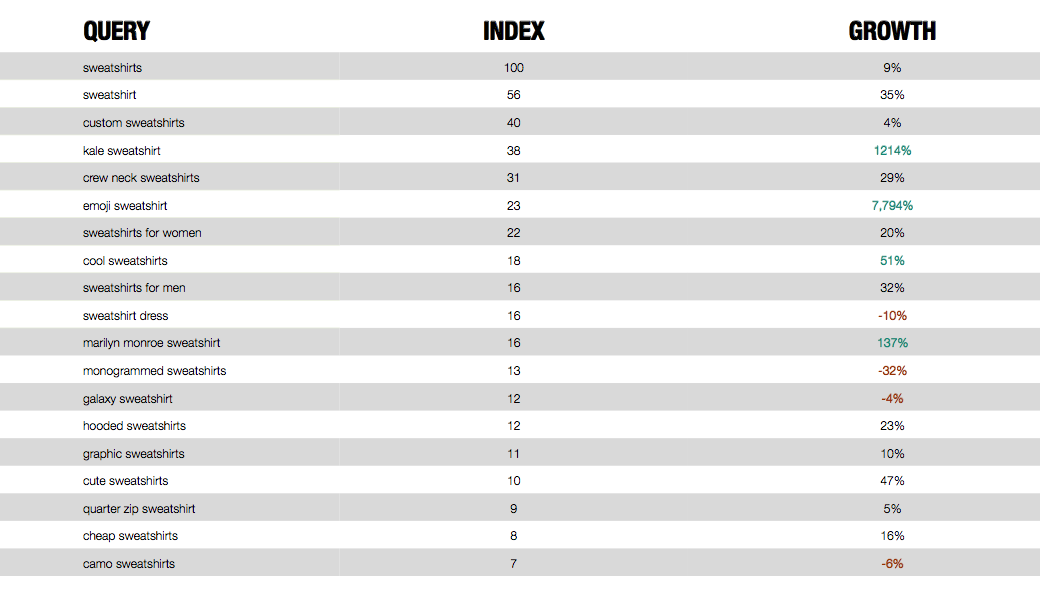1040x602 pixels.
Task: Select 'marilyn monroe sweatshirt' query
Action: tap(151, 343)
